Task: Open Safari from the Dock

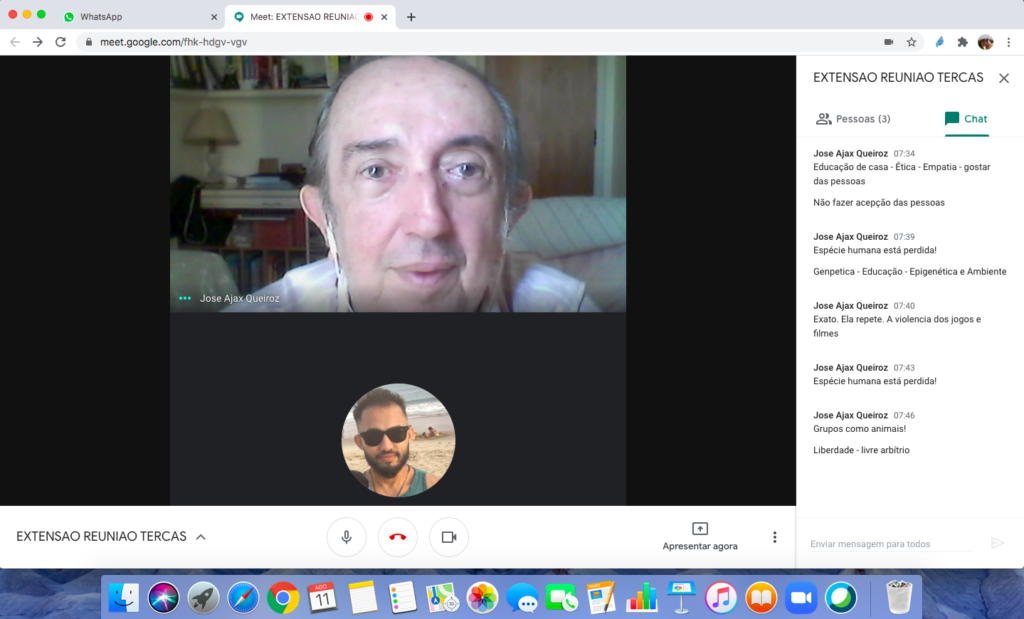Action: tap(243, 597)
